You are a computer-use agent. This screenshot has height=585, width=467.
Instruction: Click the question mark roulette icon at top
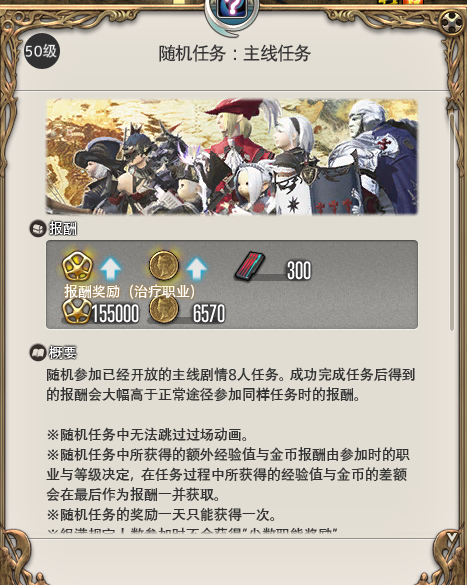click(x=232, y=8)
